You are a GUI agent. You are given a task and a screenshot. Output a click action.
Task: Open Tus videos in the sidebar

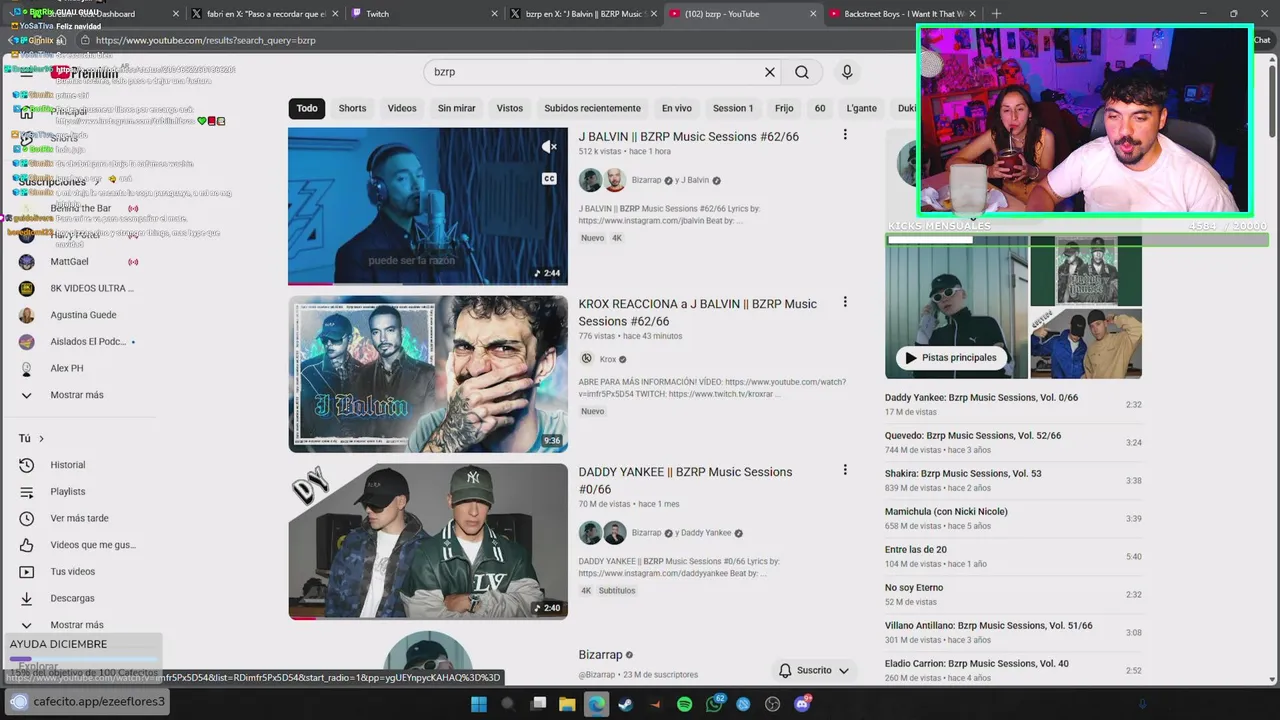point(73,572)
